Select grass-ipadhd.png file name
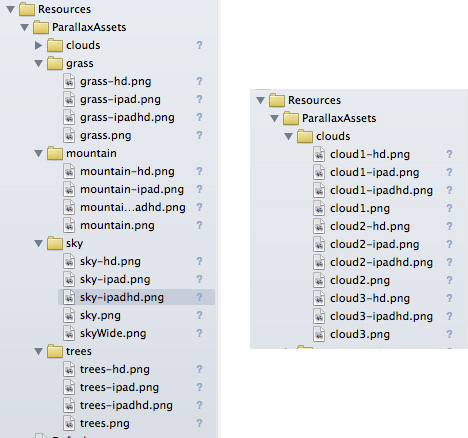Image resolution: width=468 pixels, height=438 pixels. [127, 117]
